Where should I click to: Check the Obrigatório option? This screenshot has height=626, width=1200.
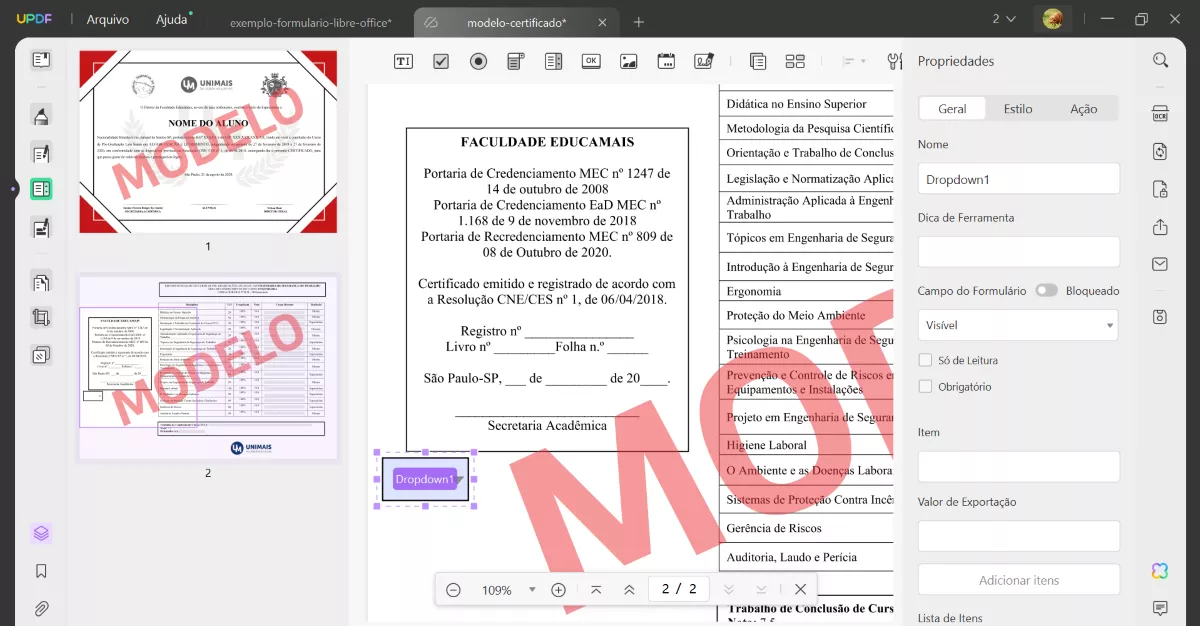[925, 386]
